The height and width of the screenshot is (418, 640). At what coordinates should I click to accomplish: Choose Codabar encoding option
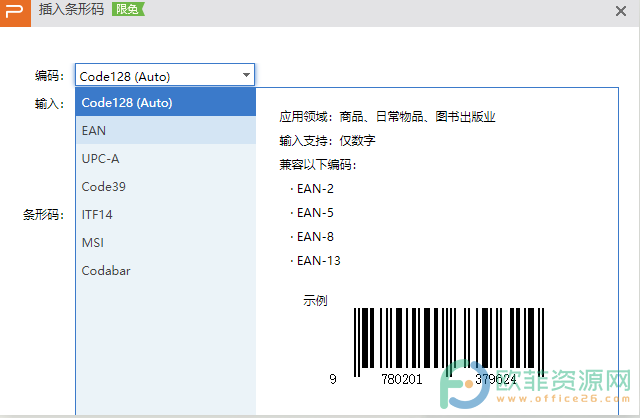[166, 271]
